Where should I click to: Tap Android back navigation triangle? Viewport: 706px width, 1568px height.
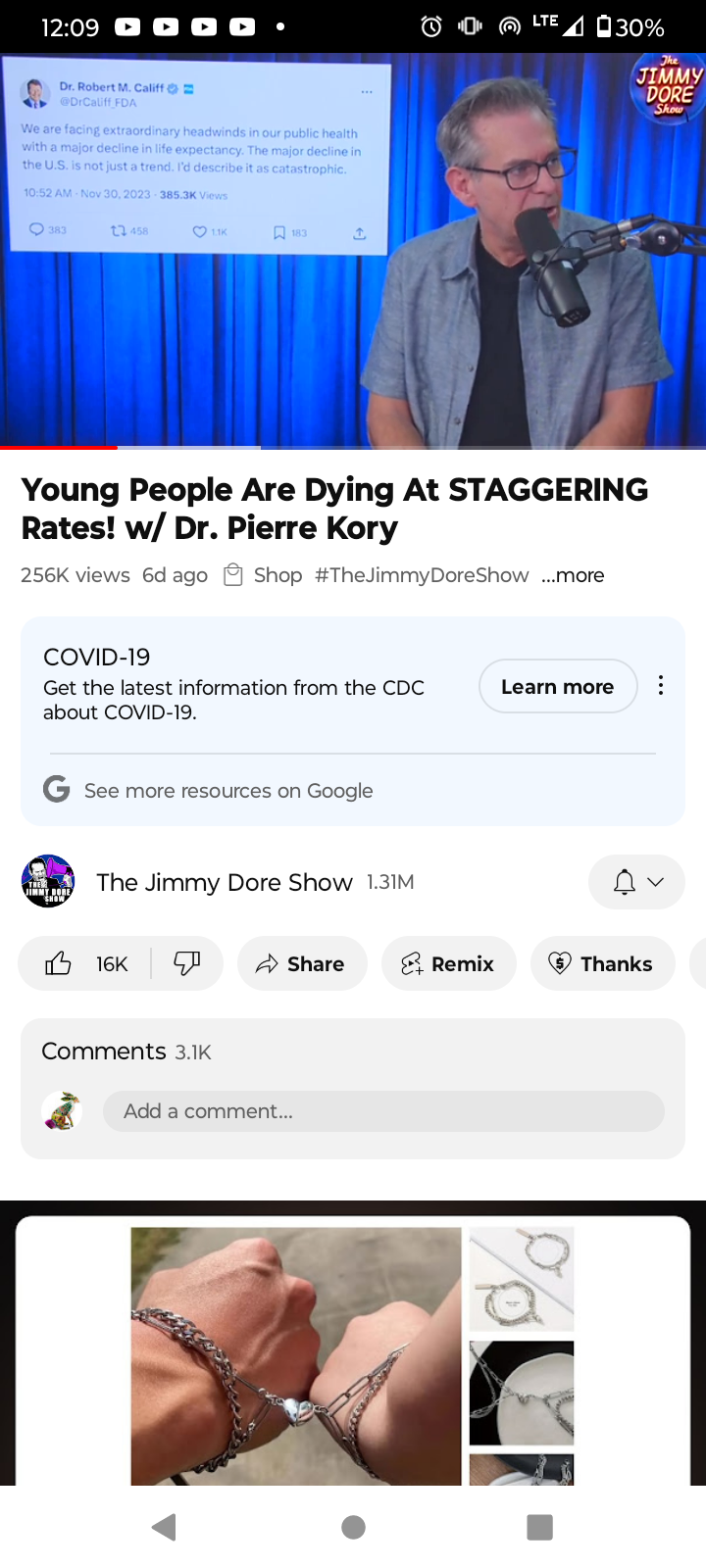[165, 1527]
